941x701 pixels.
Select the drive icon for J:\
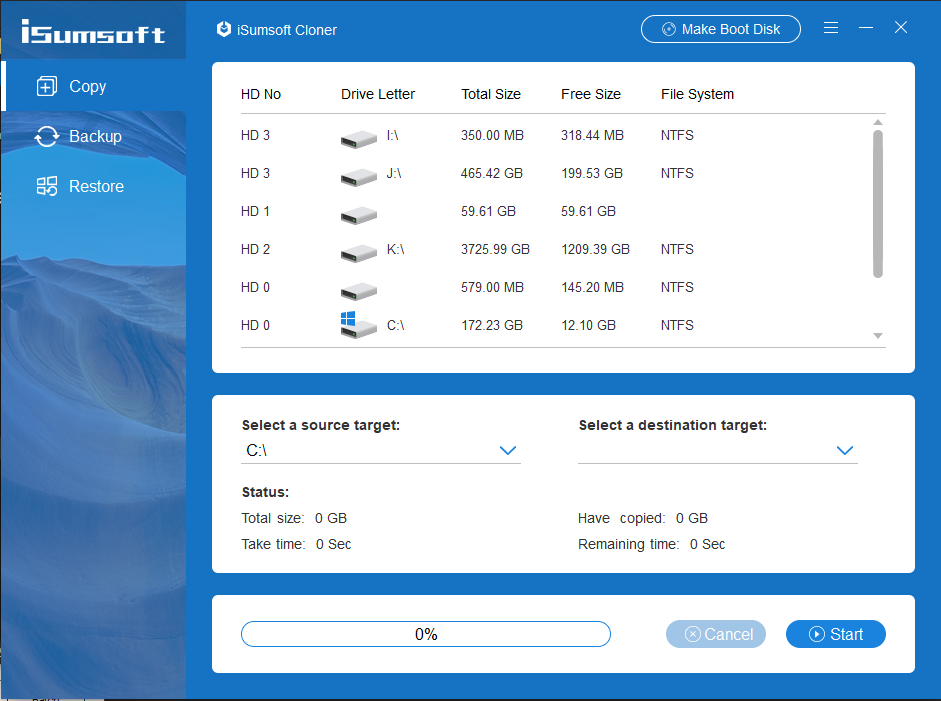pyautogui.click(x=359, y=177)
